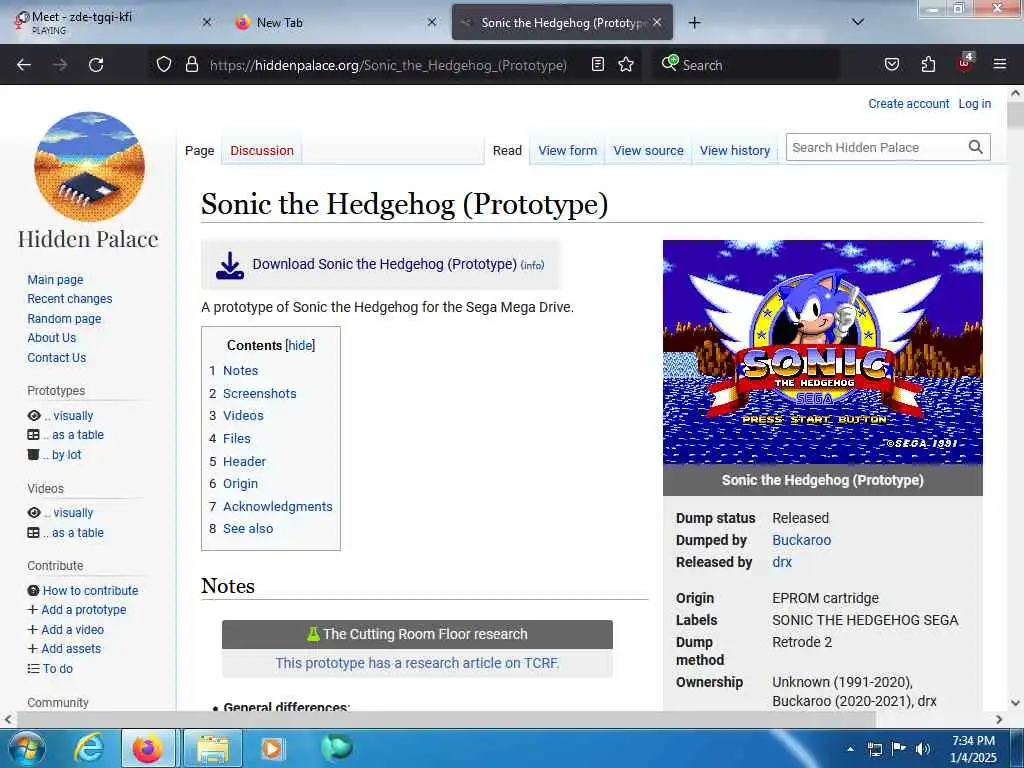Open the tracking protection shield icon
The height and width of the screenshot is (768, 1024).
[164, 64]
